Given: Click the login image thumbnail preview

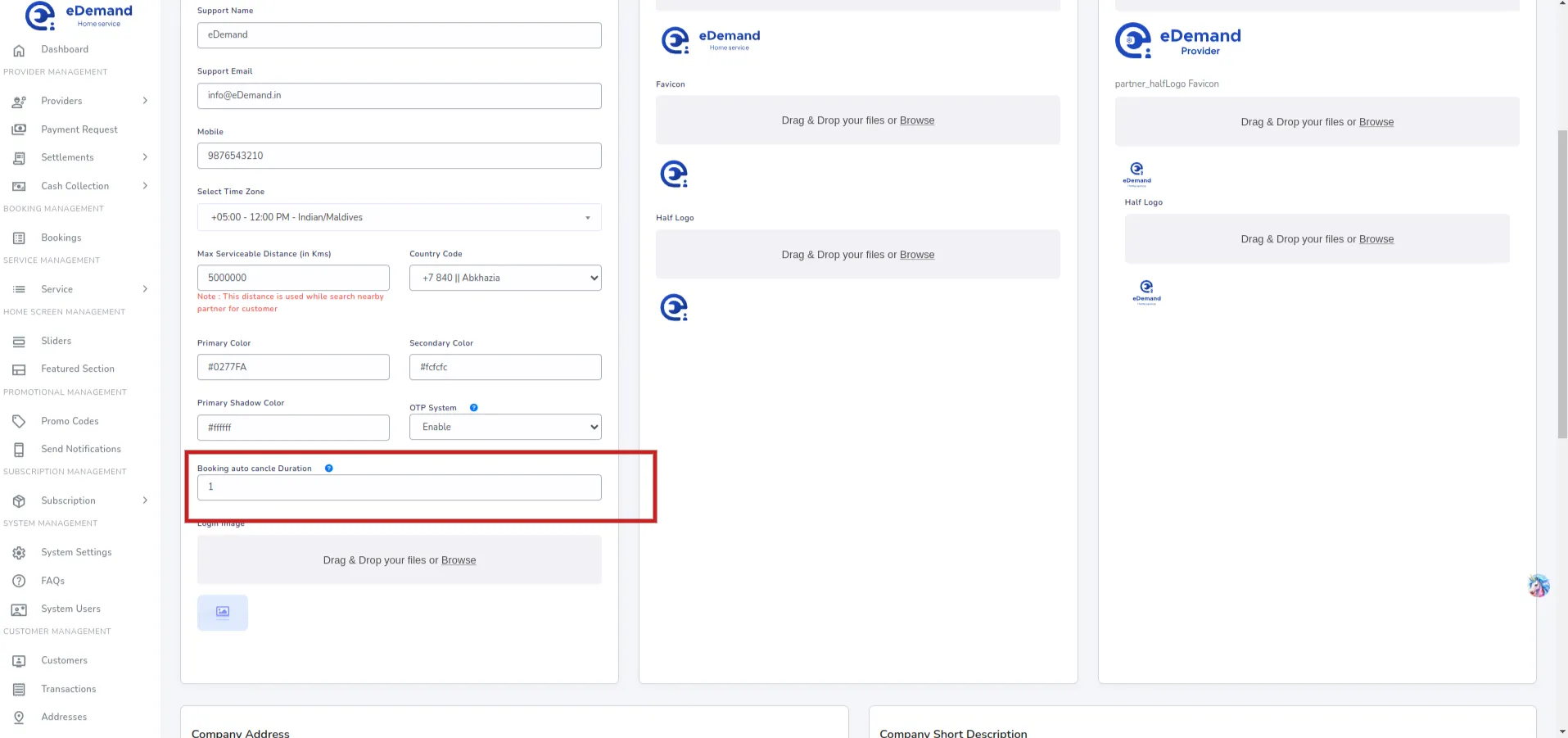Looking at the screenshot, I should pos(223,613).
